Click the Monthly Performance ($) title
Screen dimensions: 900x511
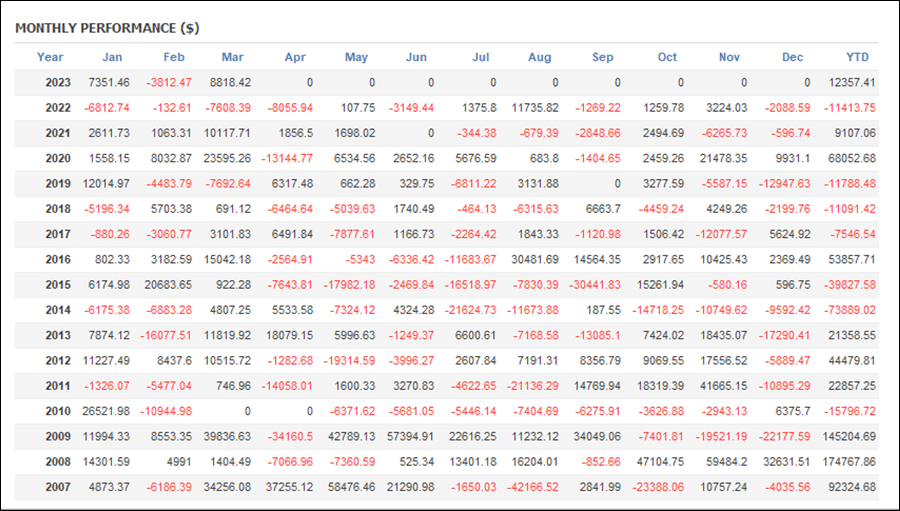point(107,28)
